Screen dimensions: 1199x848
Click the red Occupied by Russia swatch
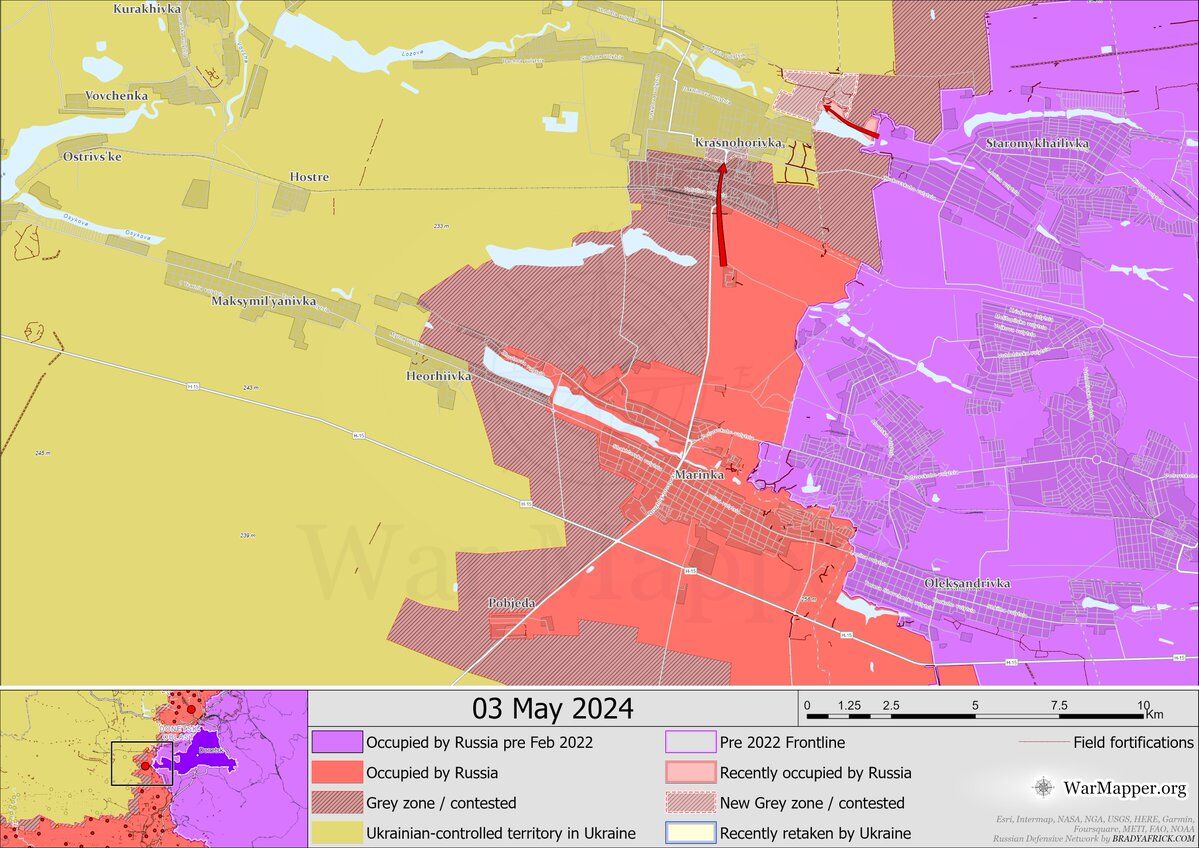(x=336, y=773)
